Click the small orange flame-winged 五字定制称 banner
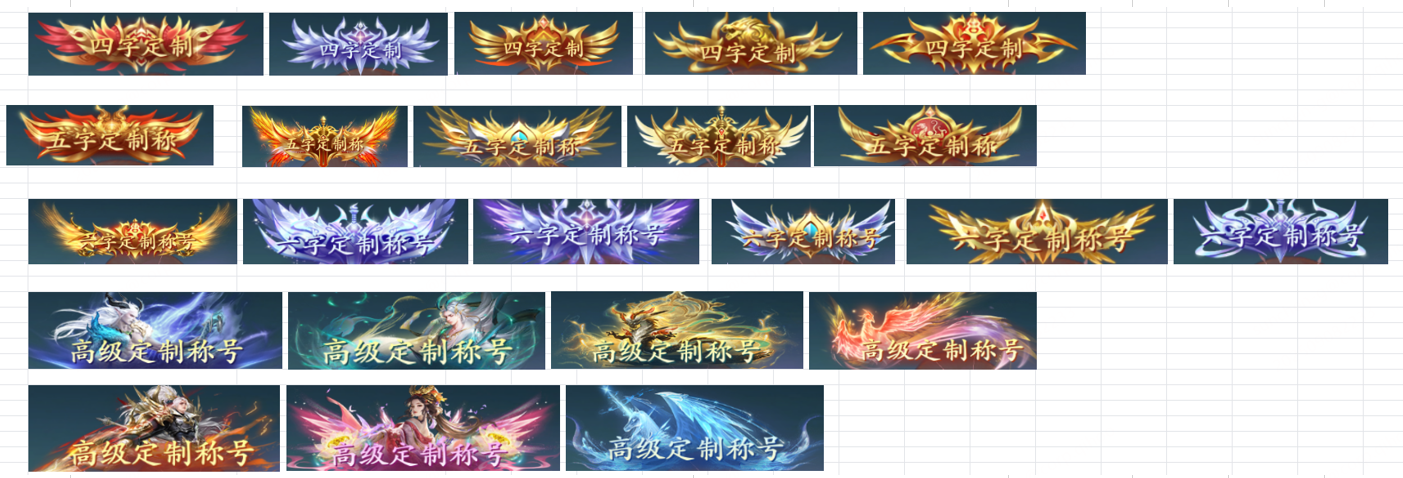The image size is (1403, 478). (325, 136)
